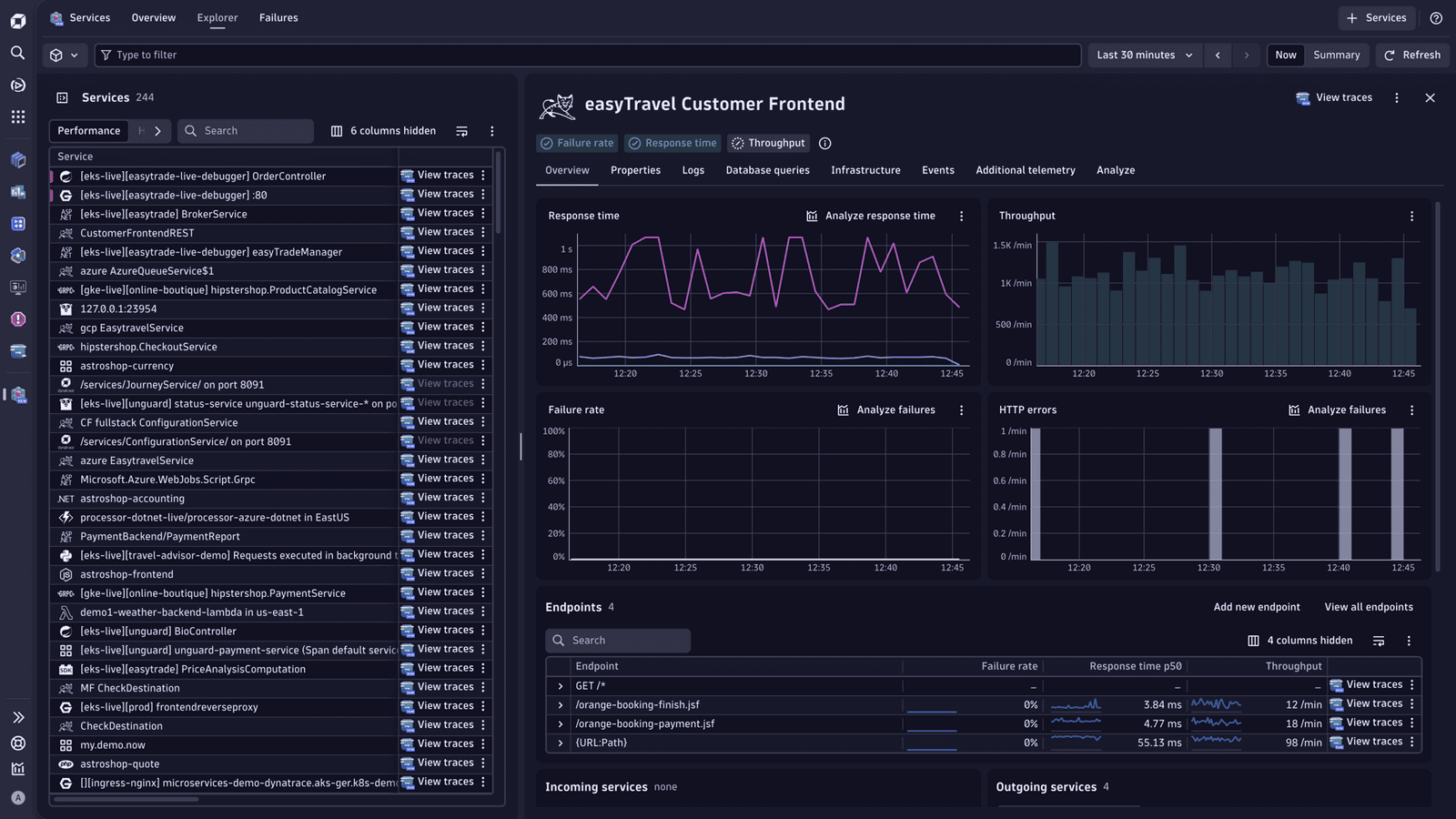Image resolution: width=1456 pixels, height=819 pixels.
Task: Select the Performance view in Services
Action: point(88,131)
